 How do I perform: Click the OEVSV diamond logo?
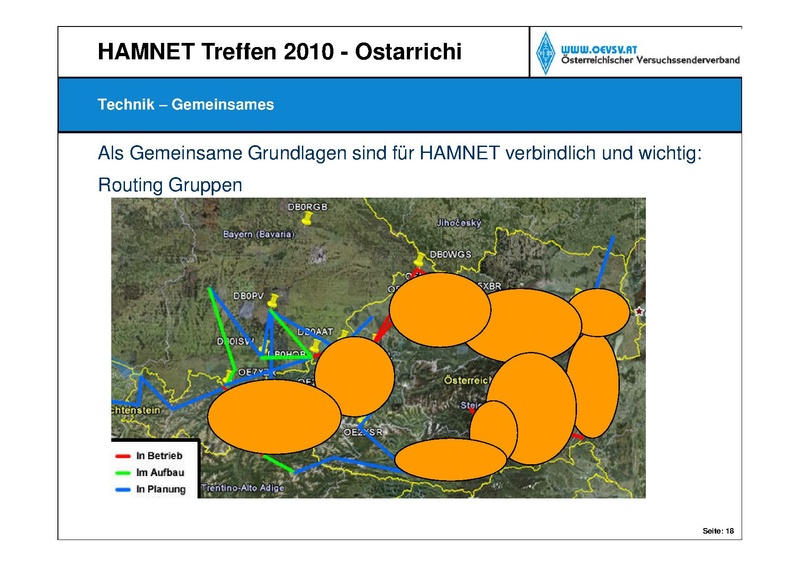(x=545, y=53)
